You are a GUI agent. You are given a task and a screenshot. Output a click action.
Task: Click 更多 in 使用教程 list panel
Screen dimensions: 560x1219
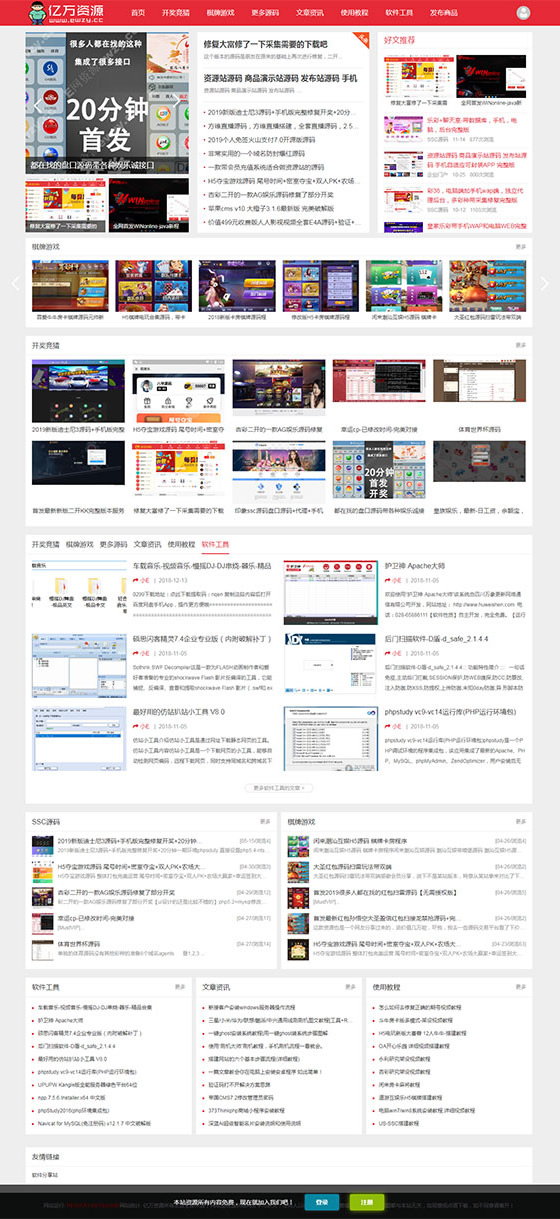(521, 986)
